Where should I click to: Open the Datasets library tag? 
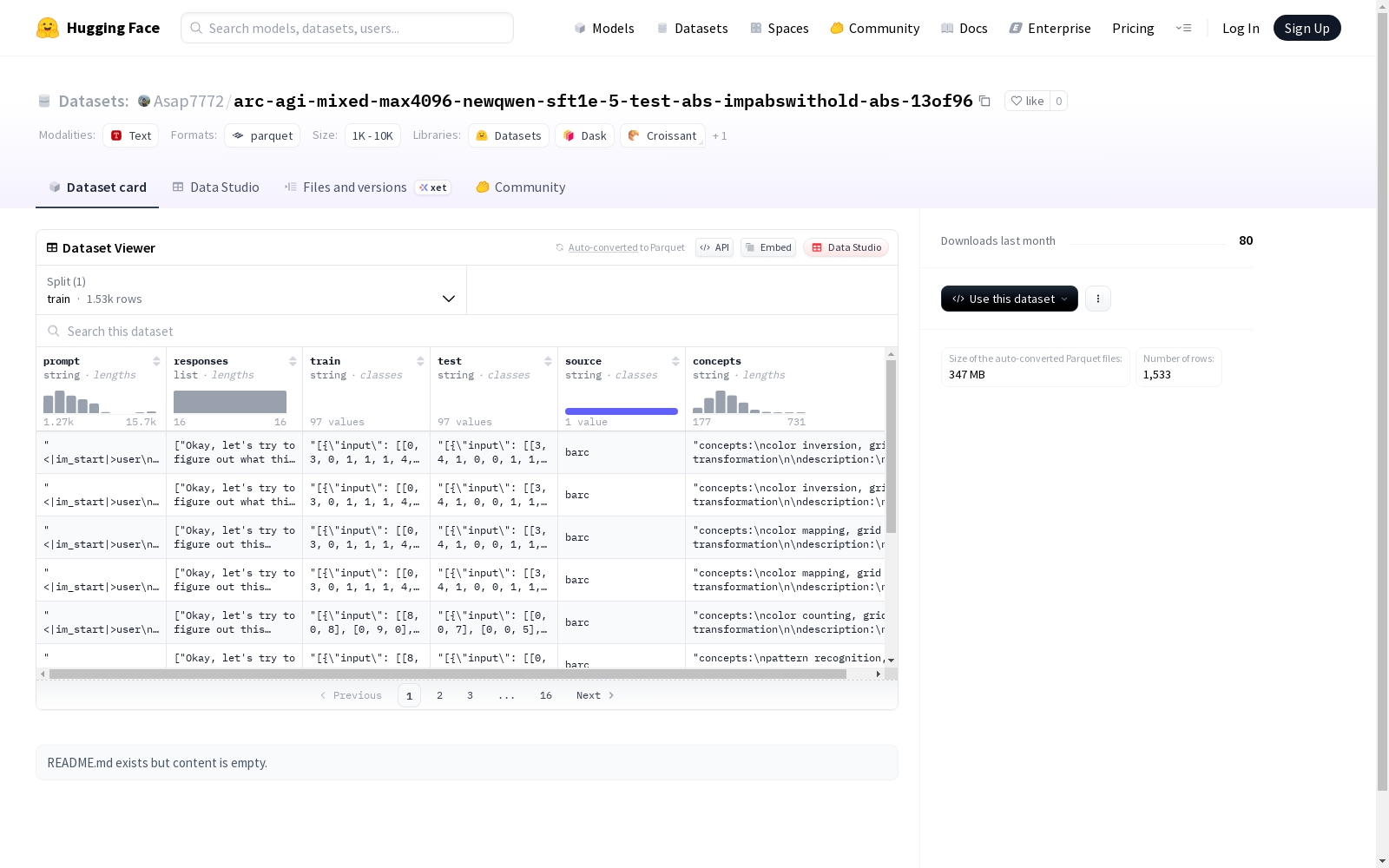[x=509, y=135]
